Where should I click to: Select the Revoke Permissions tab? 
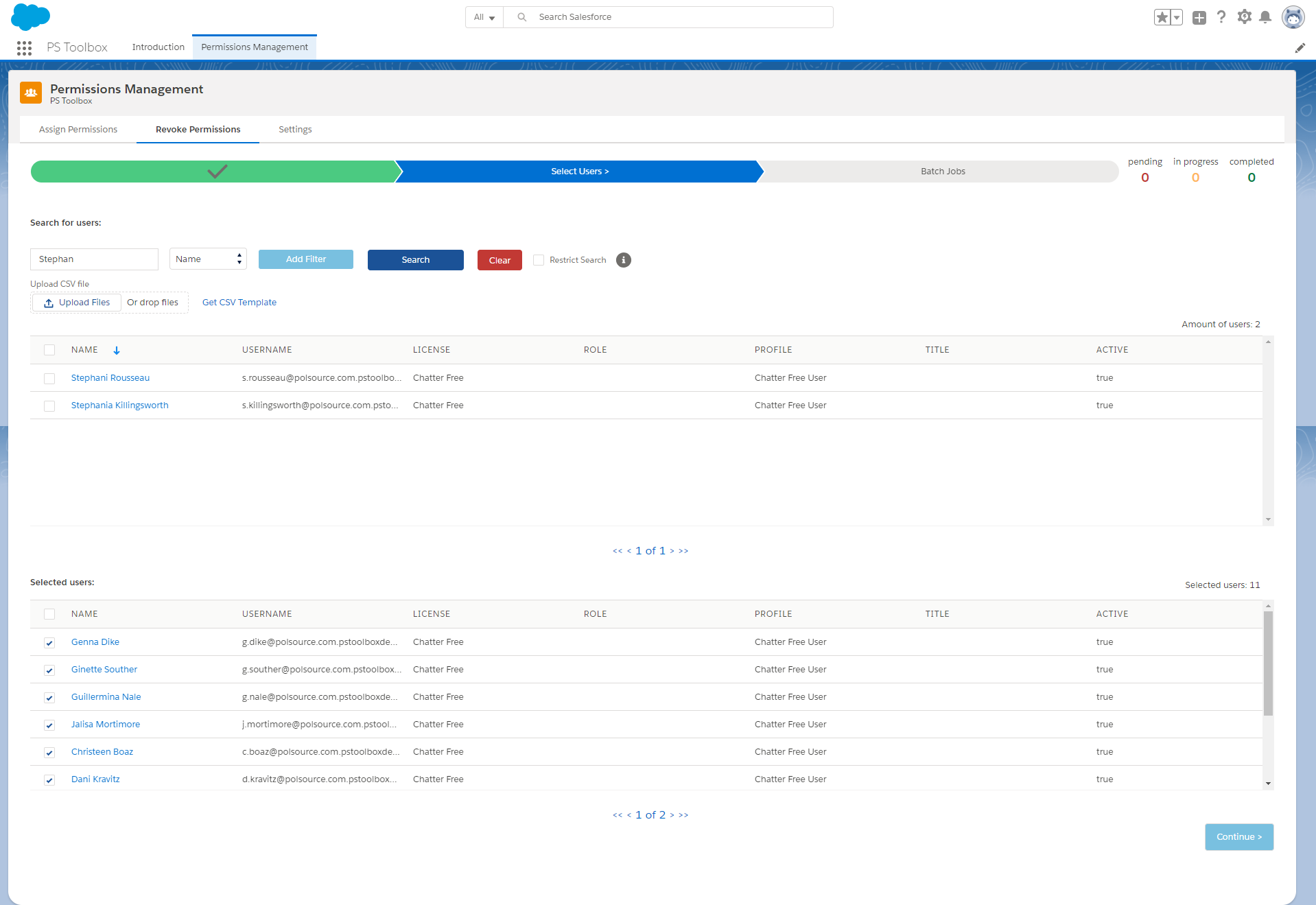pyautogui.click(x=198, y=129)
